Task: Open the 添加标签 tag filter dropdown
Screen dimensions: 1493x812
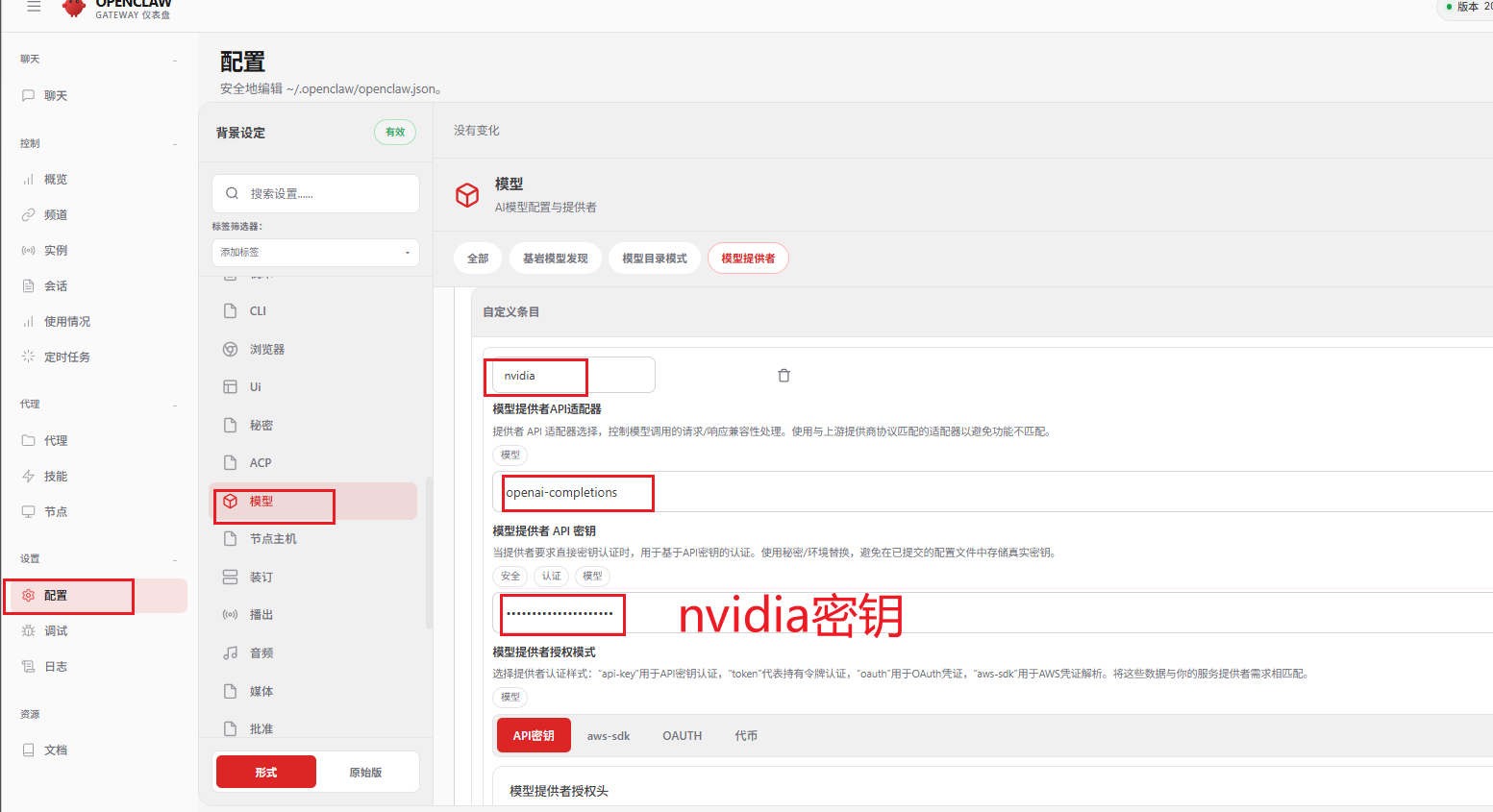Action: (315, 253)
